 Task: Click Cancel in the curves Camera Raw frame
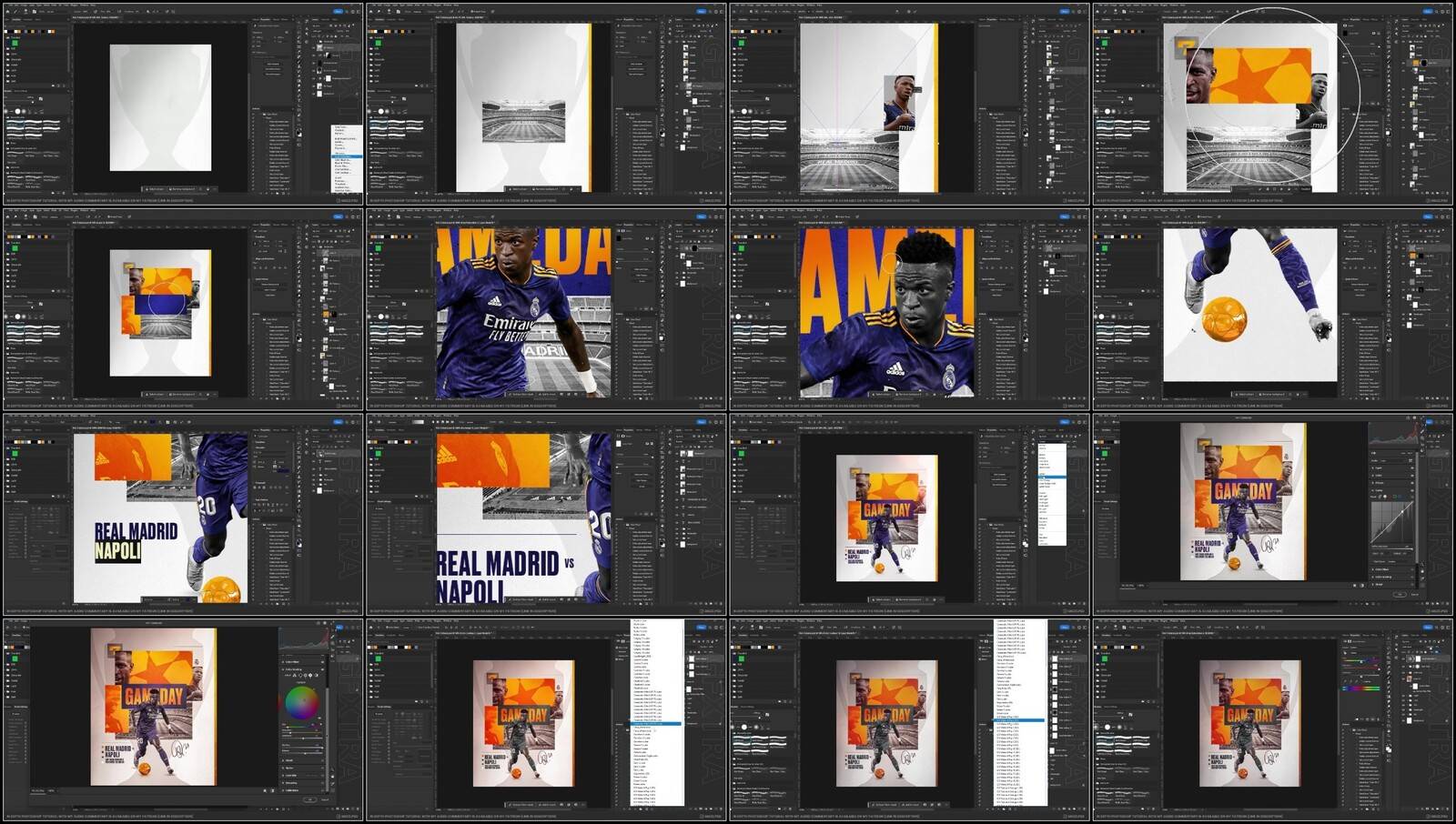tap(1417, 594)
